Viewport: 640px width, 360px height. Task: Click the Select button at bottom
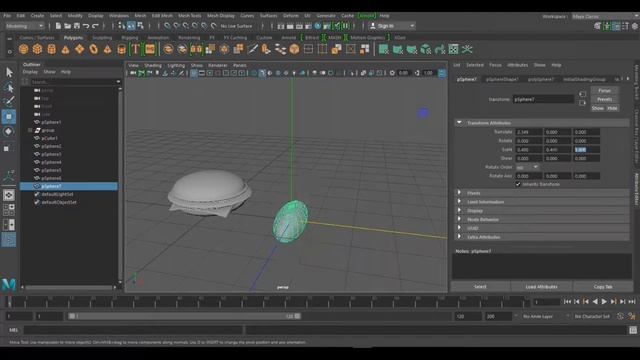pyautogui.click(x=480, y=287)
